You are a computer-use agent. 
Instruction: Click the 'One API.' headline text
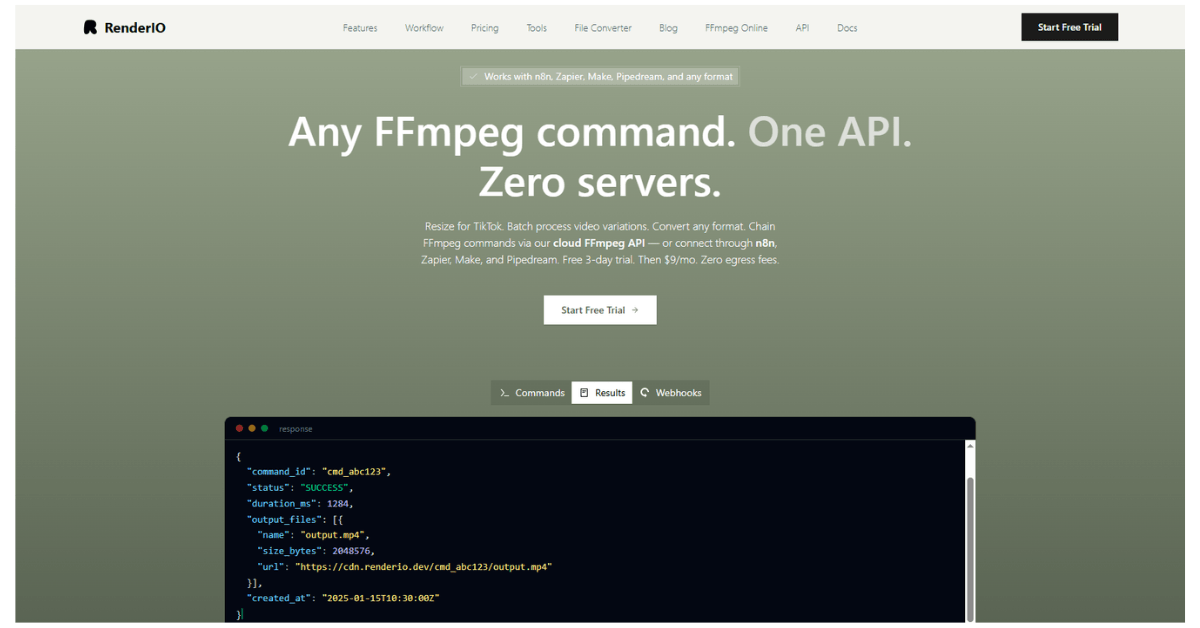[x=830, y=132]
